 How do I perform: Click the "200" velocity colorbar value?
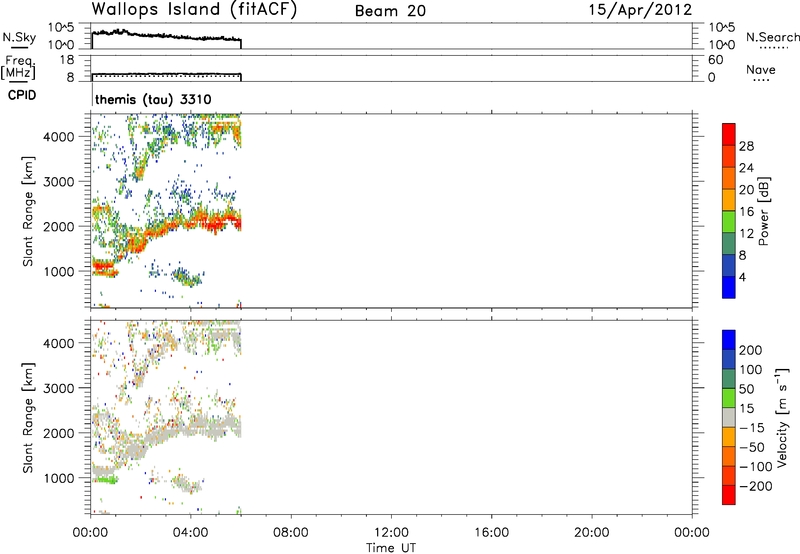pyautogui.click(x=751, y=350)
